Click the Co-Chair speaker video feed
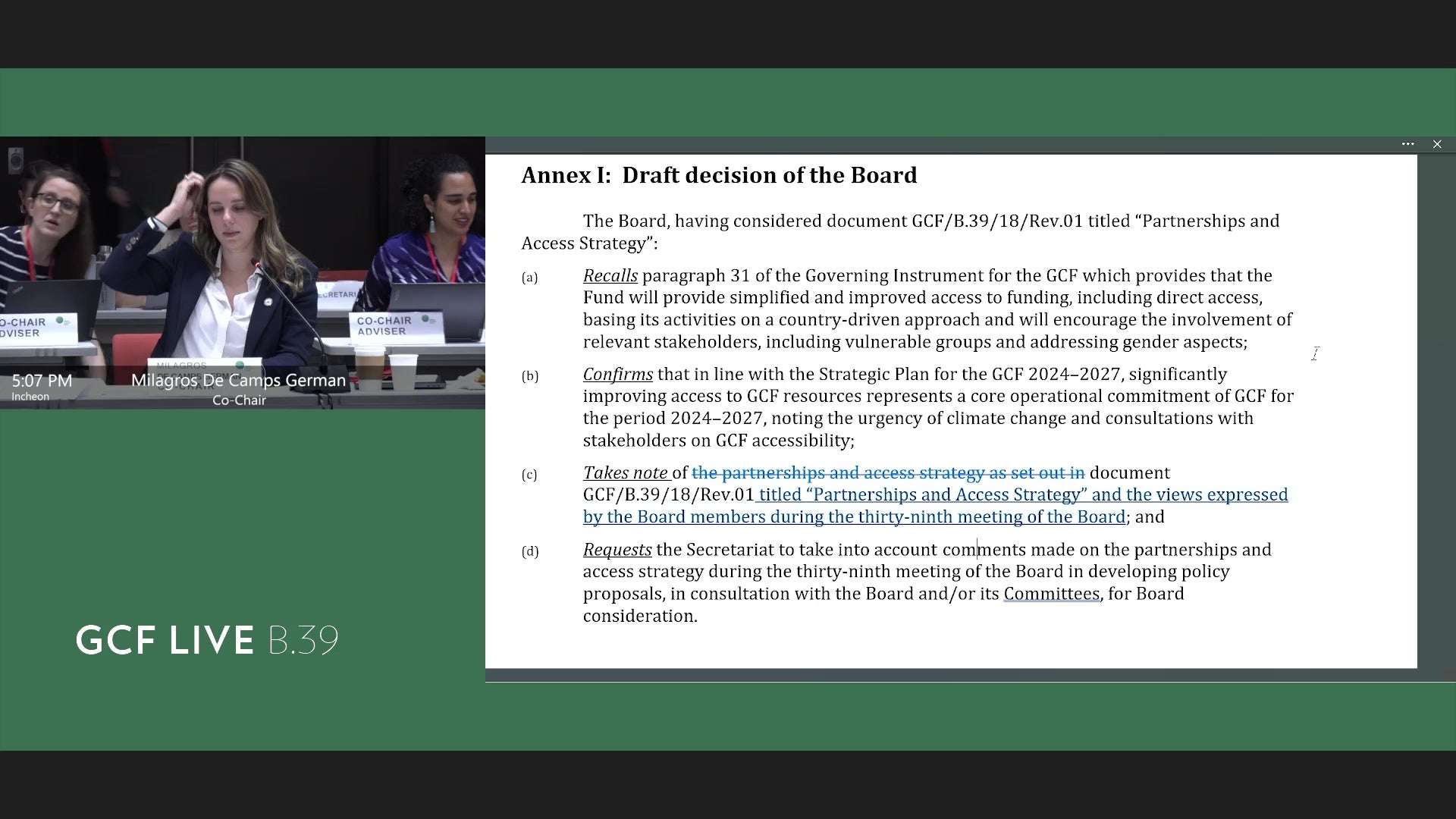The height and width of the screenshot is (819, 1456). 243,273
